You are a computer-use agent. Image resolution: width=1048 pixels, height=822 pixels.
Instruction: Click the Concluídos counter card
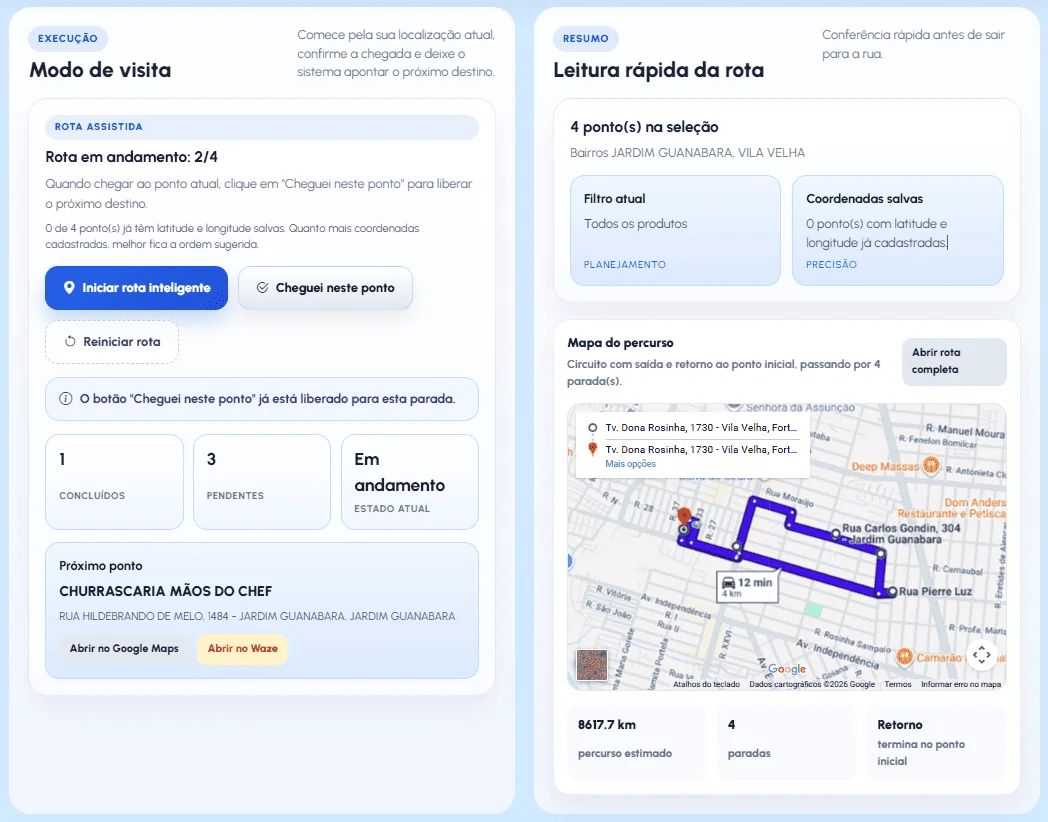114,482
